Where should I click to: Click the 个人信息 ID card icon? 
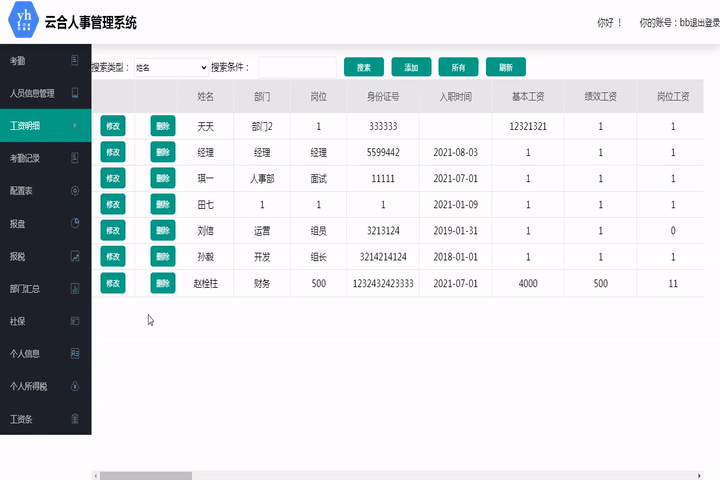click(x=75, y=353)
